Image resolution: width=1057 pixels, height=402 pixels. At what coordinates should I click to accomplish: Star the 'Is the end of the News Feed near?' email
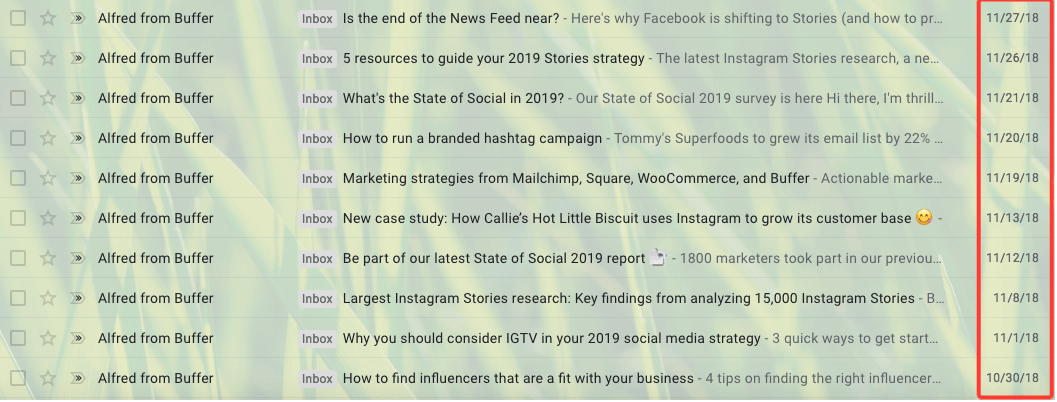[x=47, y=18]
